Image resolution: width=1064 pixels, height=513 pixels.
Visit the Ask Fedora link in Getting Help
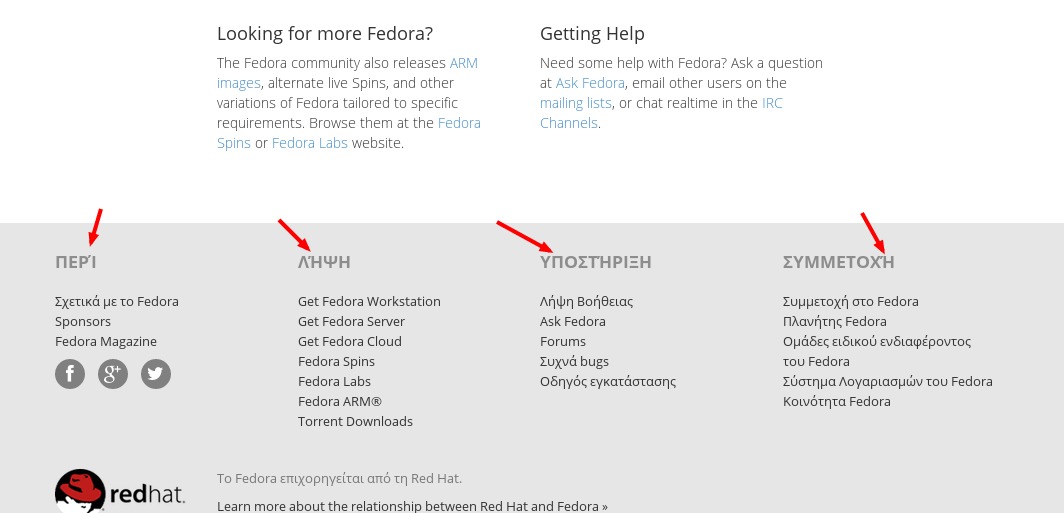pyautogui.click(x=590, y=83)
